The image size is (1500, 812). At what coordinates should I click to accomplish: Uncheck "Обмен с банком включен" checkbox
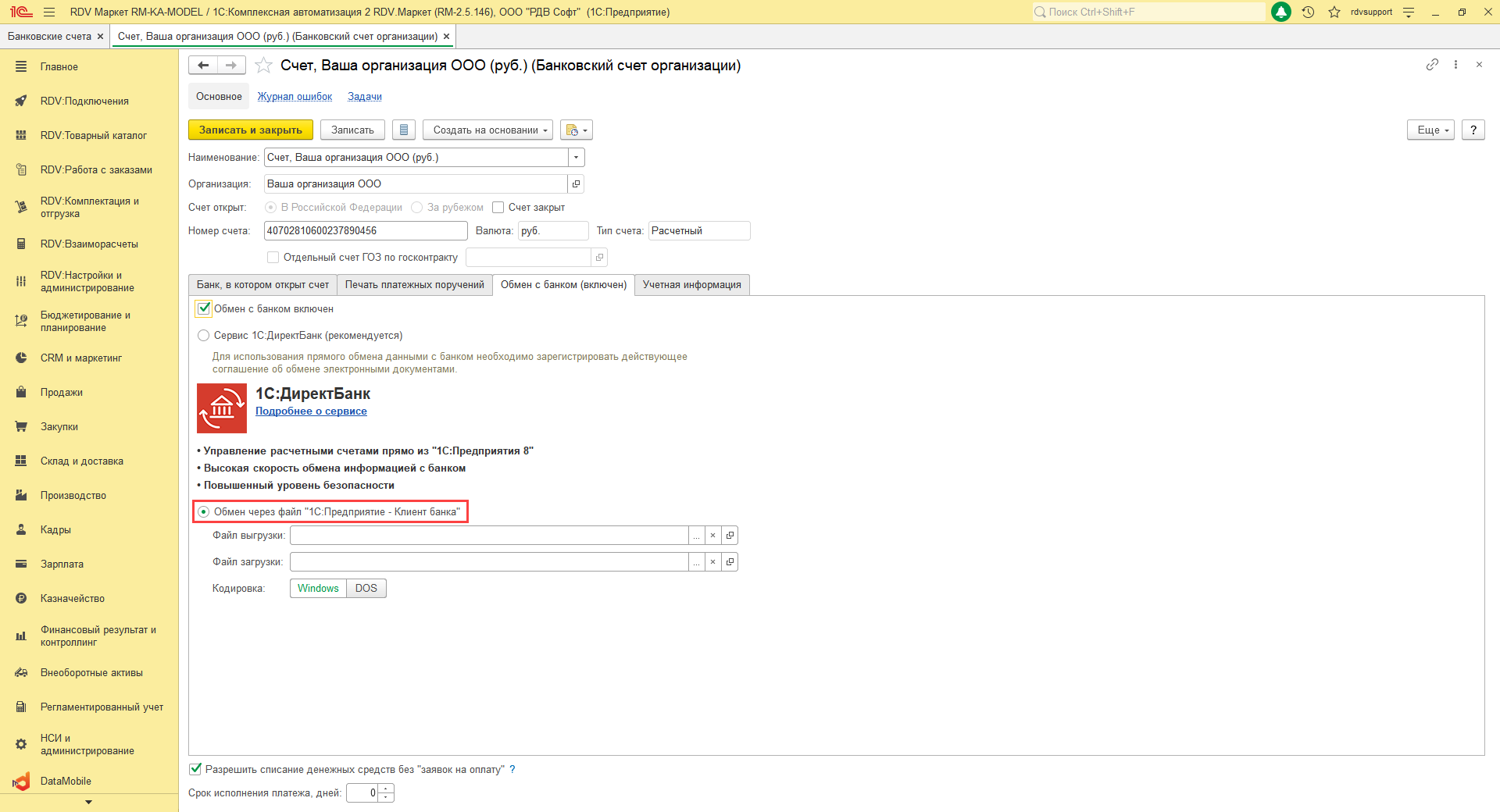pos(204,308)
